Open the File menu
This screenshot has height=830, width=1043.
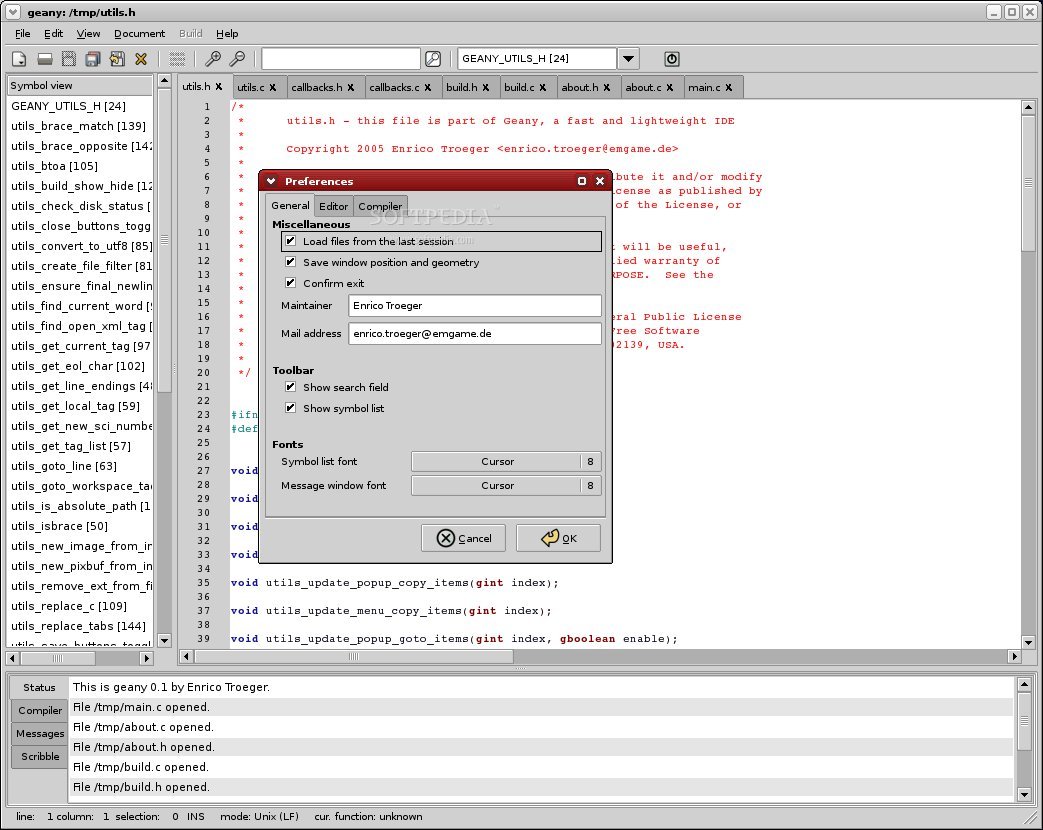[23, 33]
